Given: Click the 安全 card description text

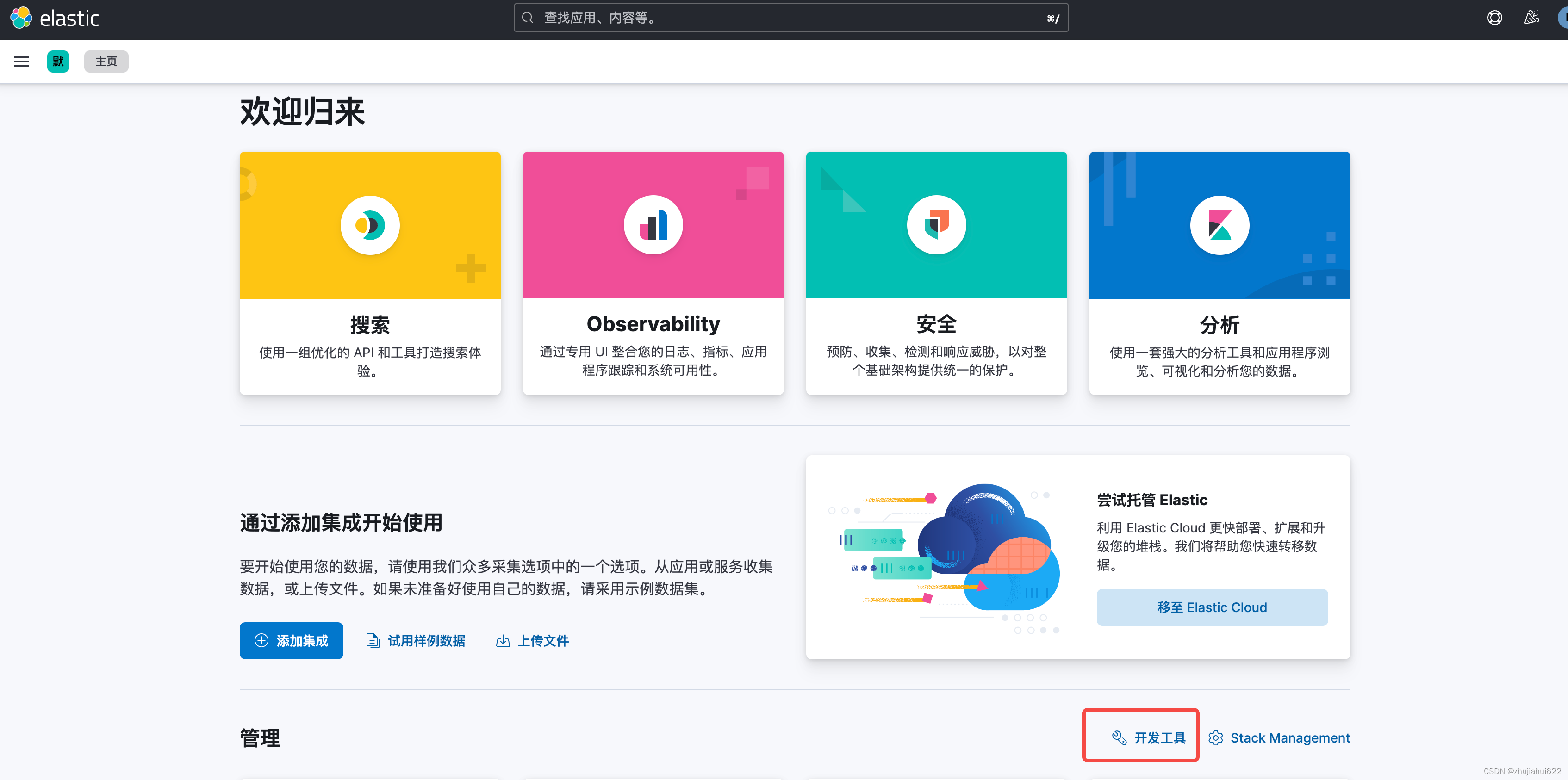Looking at the screenshot, I should click(936, 361).
